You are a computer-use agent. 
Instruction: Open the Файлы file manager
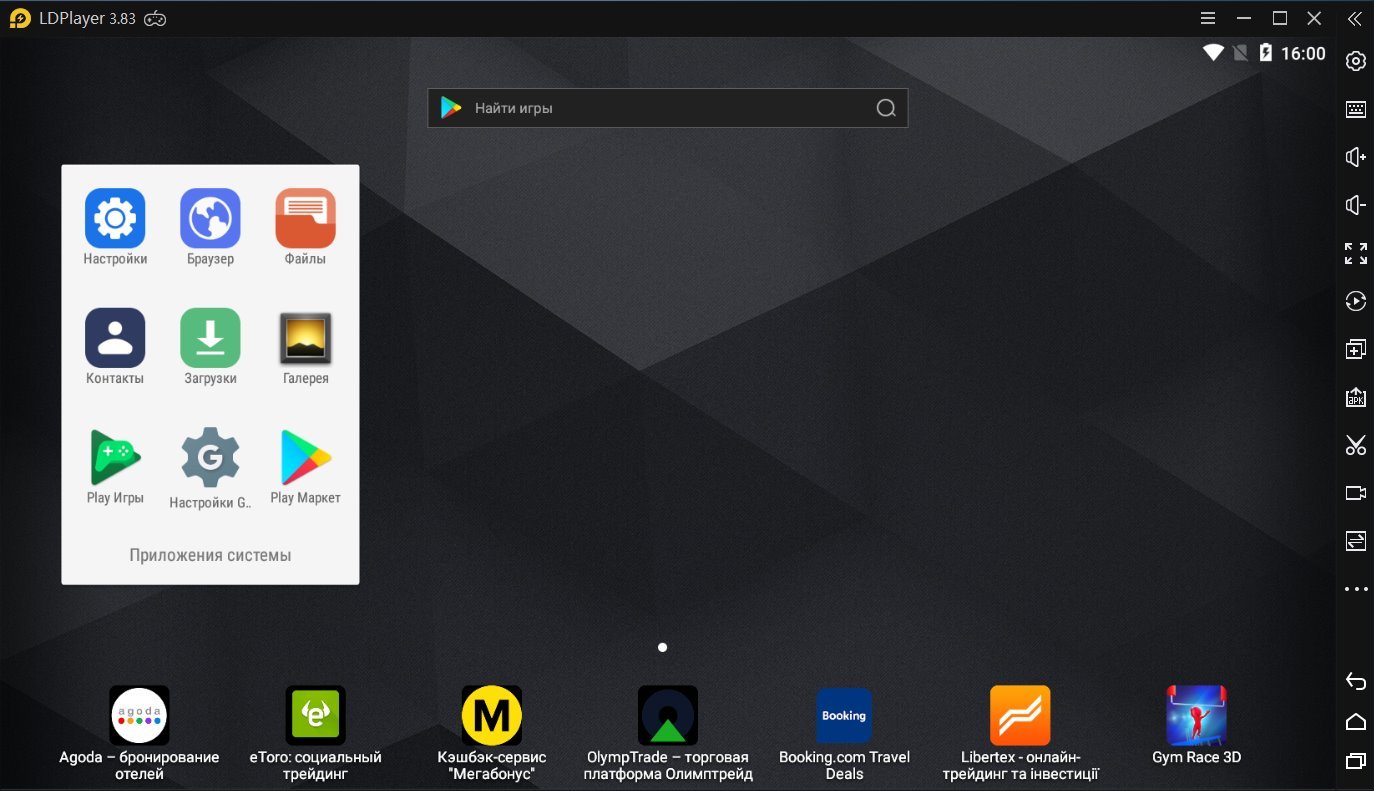coord(305,218)
